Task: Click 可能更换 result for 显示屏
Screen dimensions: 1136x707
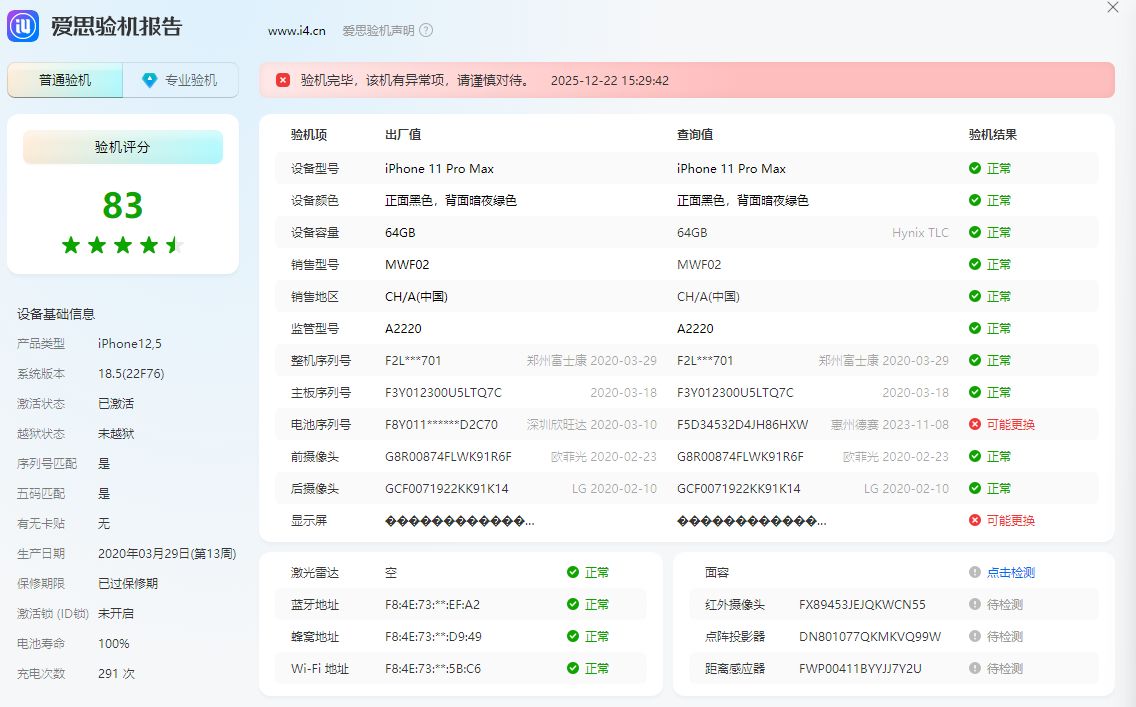Action: click(x=1011, y=520)
